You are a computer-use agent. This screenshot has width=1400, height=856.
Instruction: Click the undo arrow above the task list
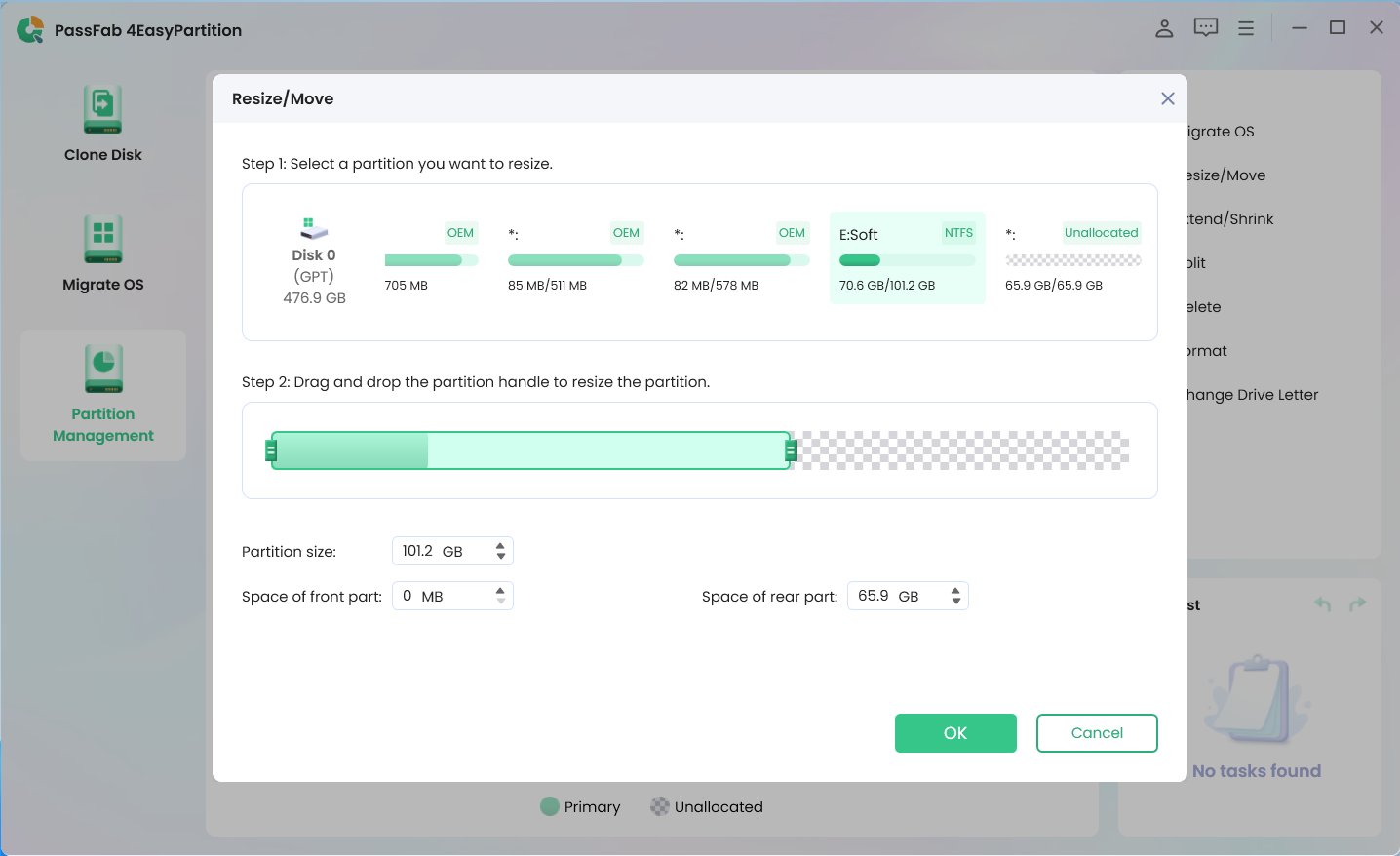coord(1322,604)
